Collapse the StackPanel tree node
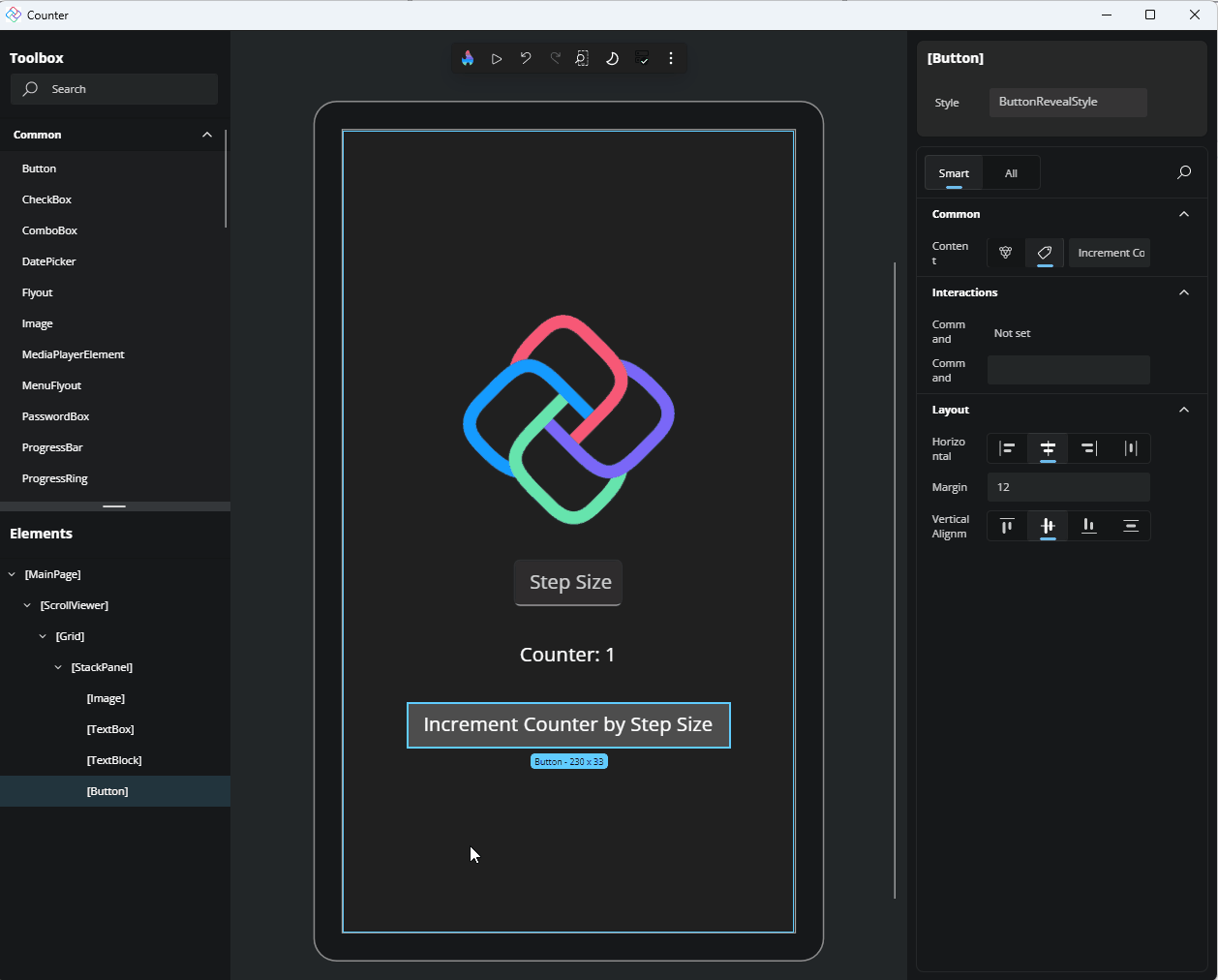Screen dimensions: 1218x980 tap(56, 666)
